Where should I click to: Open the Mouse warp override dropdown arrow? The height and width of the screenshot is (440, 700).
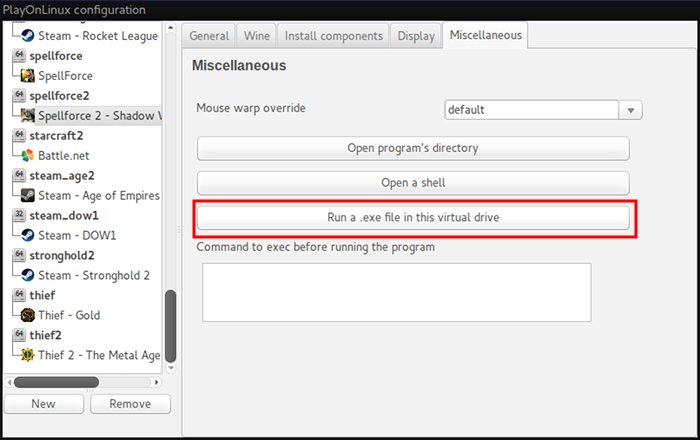[x=630, y=110]
